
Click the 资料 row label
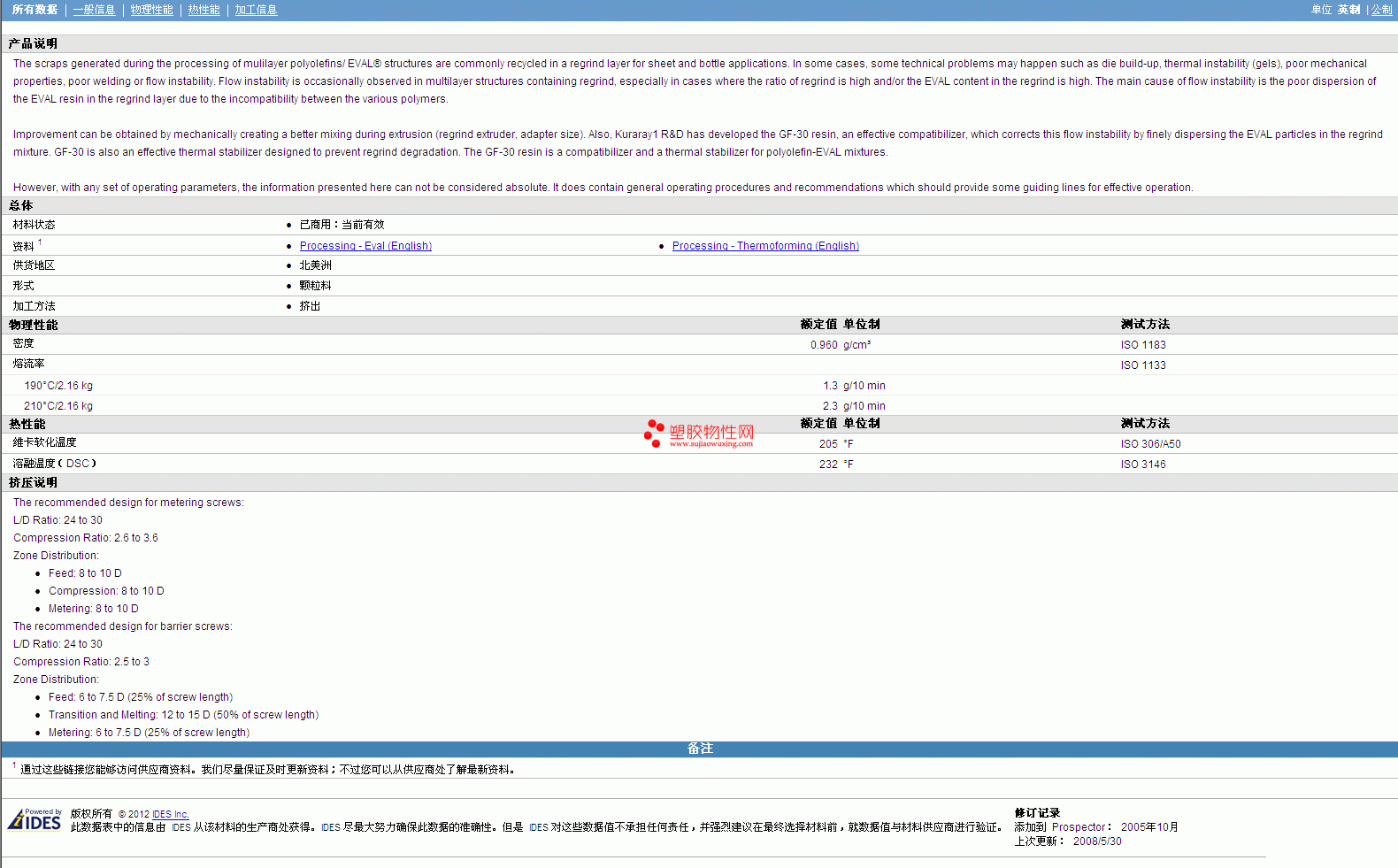point(24,247)
